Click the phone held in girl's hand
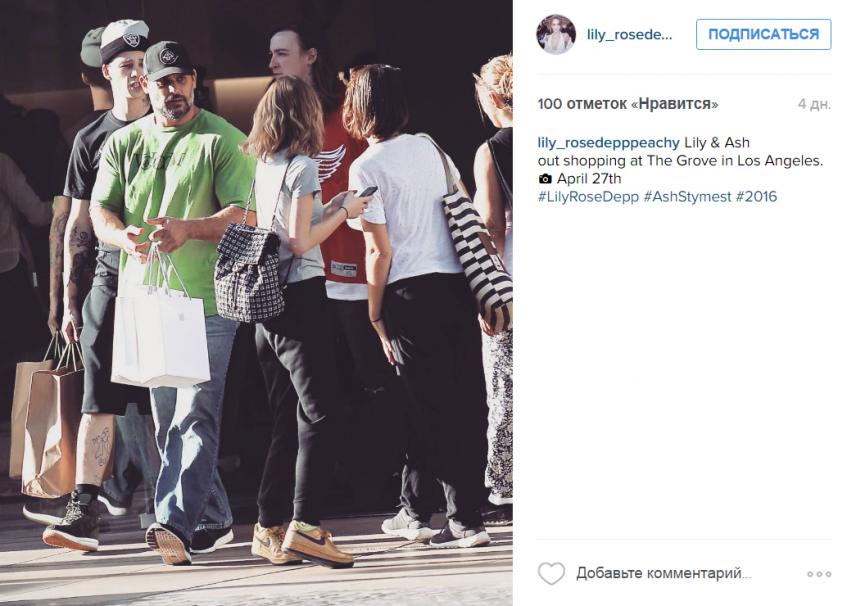Image resolution: width=847 pixels, height=606 pixels. tap(368, 191)
